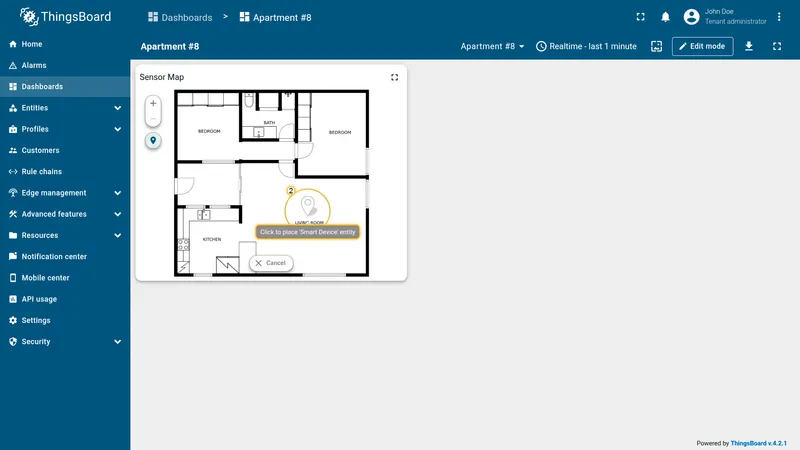Expand Sensor Map widget to fullscreen
Screen dimensions: 800x450
click(394, 78)
